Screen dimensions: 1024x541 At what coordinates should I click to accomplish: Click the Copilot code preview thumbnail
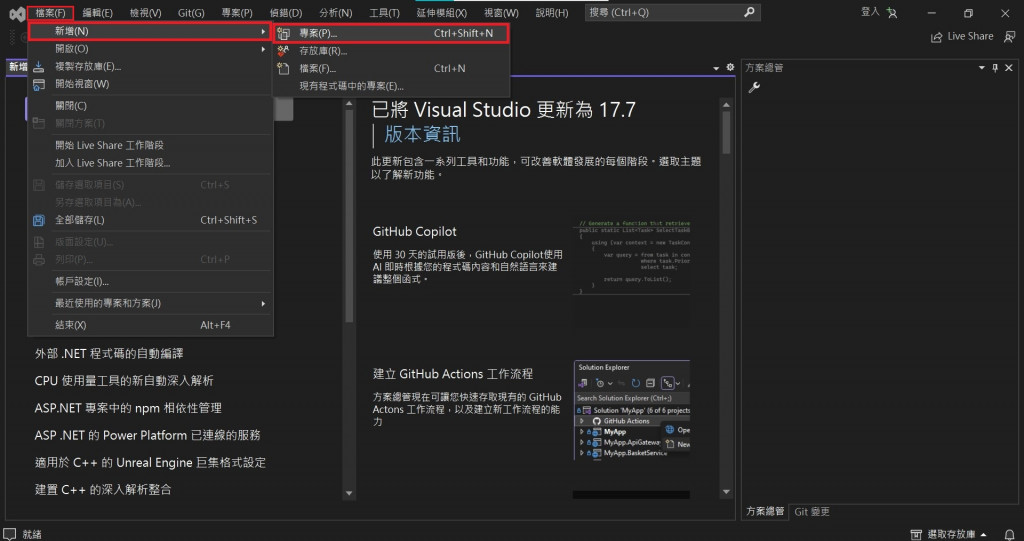[x=632, y=257]
